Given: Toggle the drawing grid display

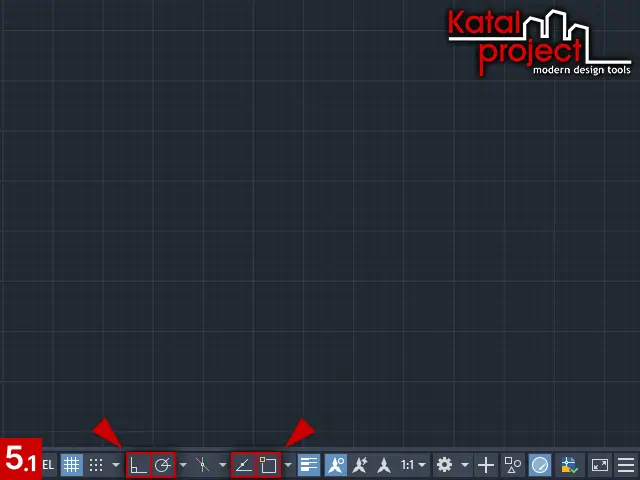Looking at the screenshot, I should 71,465.
